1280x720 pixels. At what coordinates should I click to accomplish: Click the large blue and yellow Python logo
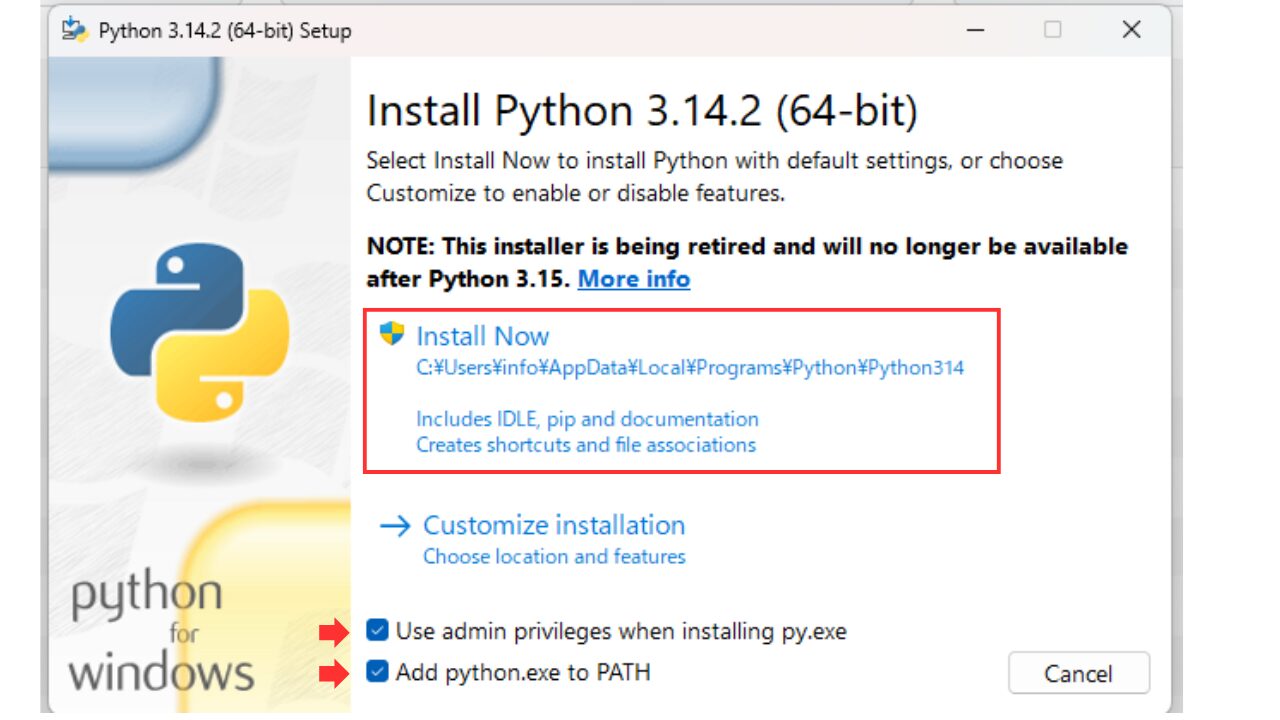point(199,334)
